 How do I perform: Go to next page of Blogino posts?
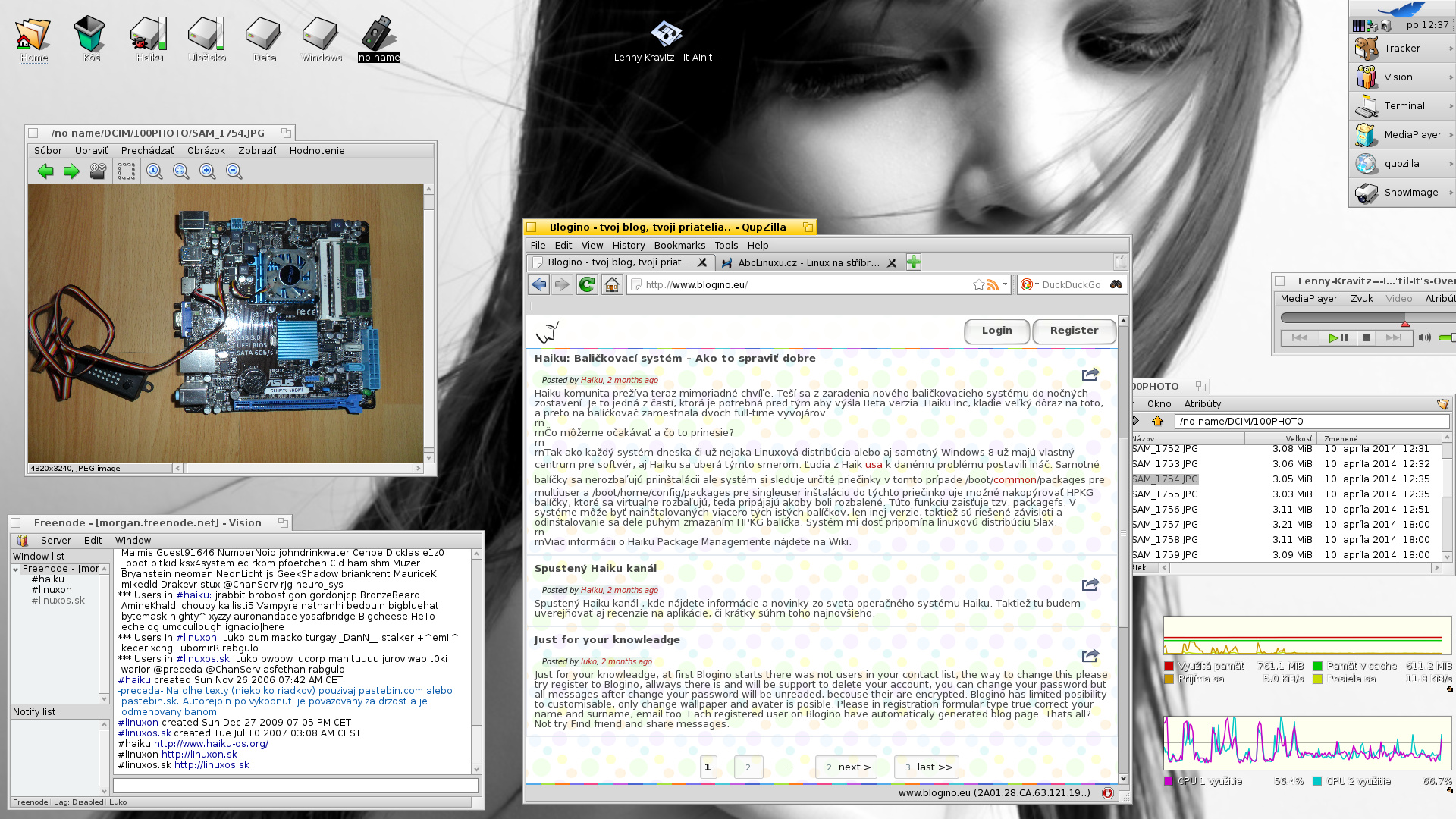846,767
